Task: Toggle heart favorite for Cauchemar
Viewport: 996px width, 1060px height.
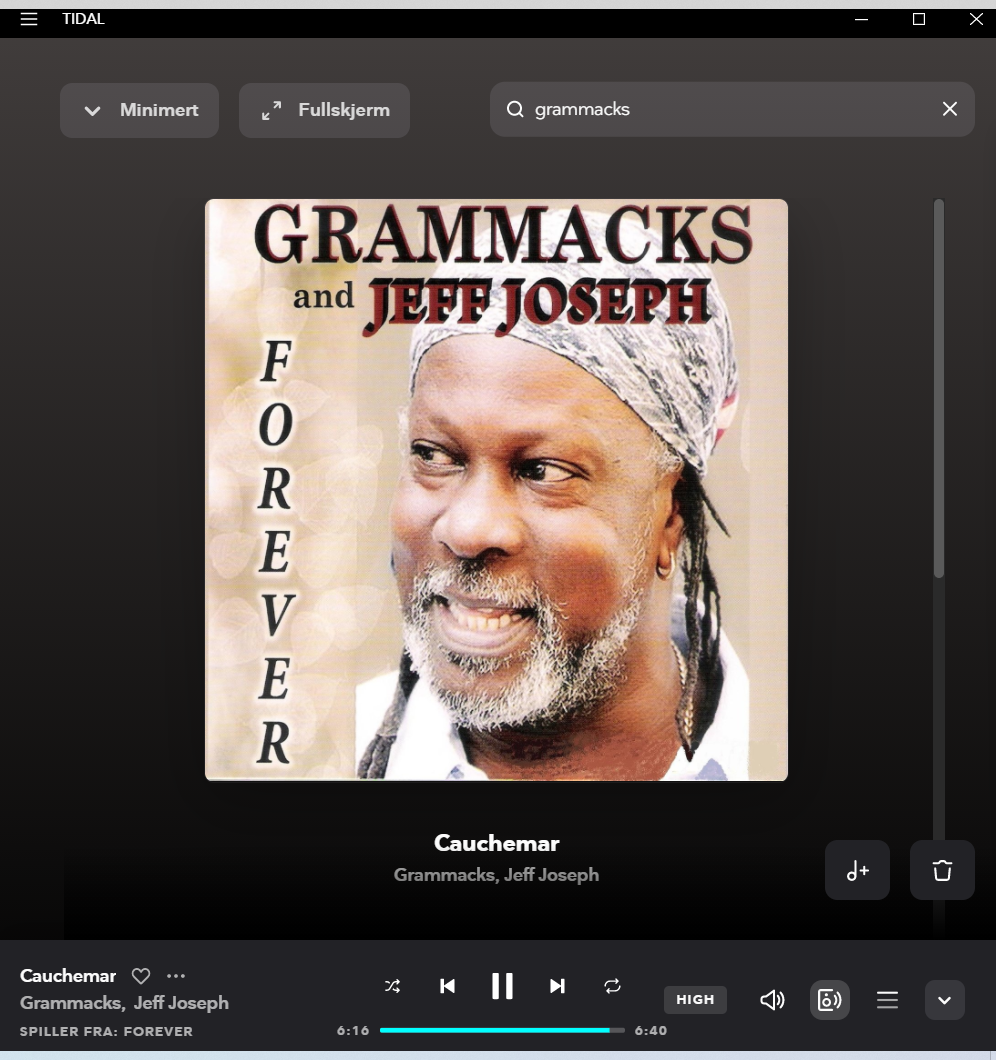Action: tap(141, 975)
